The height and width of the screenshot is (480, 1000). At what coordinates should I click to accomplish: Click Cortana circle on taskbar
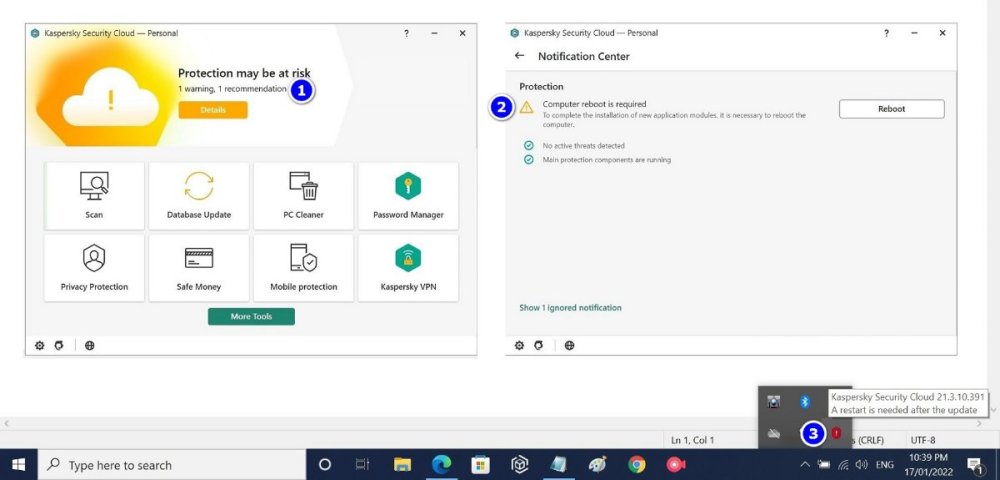[x=325, y=465]
